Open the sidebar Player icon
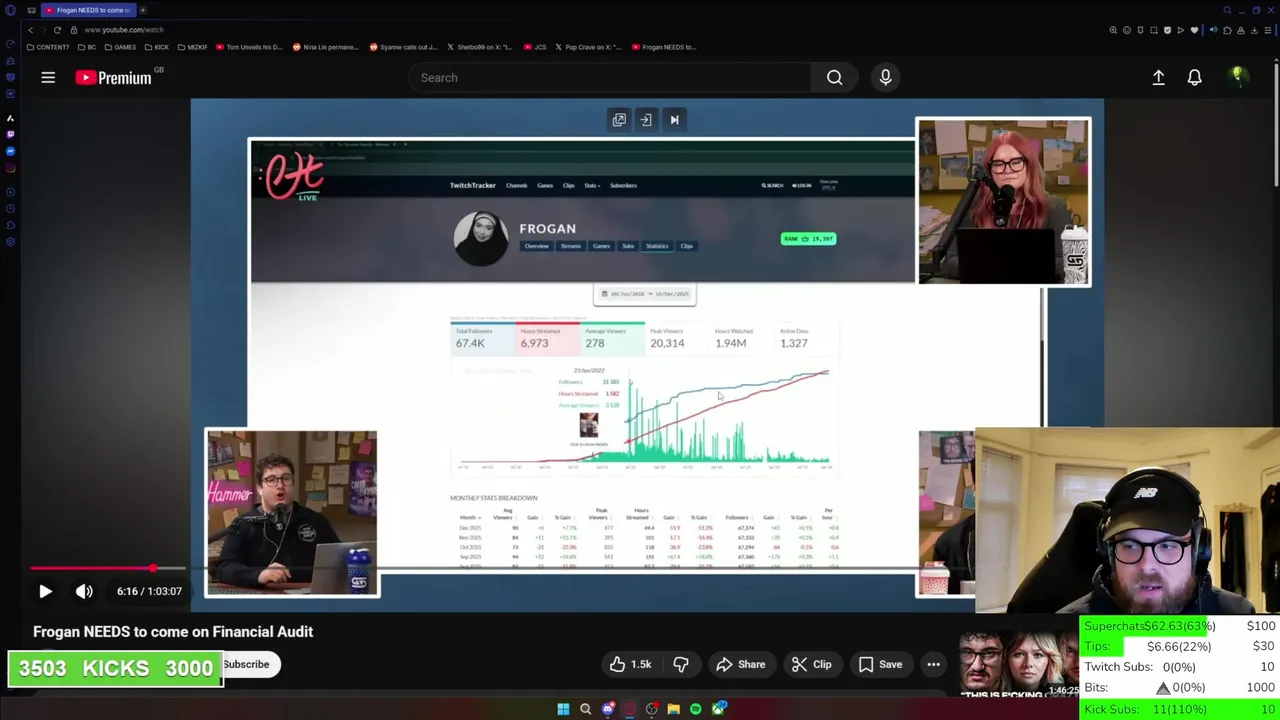Image resolution: width=1280 pixels, height=720 pixels. 10,191
